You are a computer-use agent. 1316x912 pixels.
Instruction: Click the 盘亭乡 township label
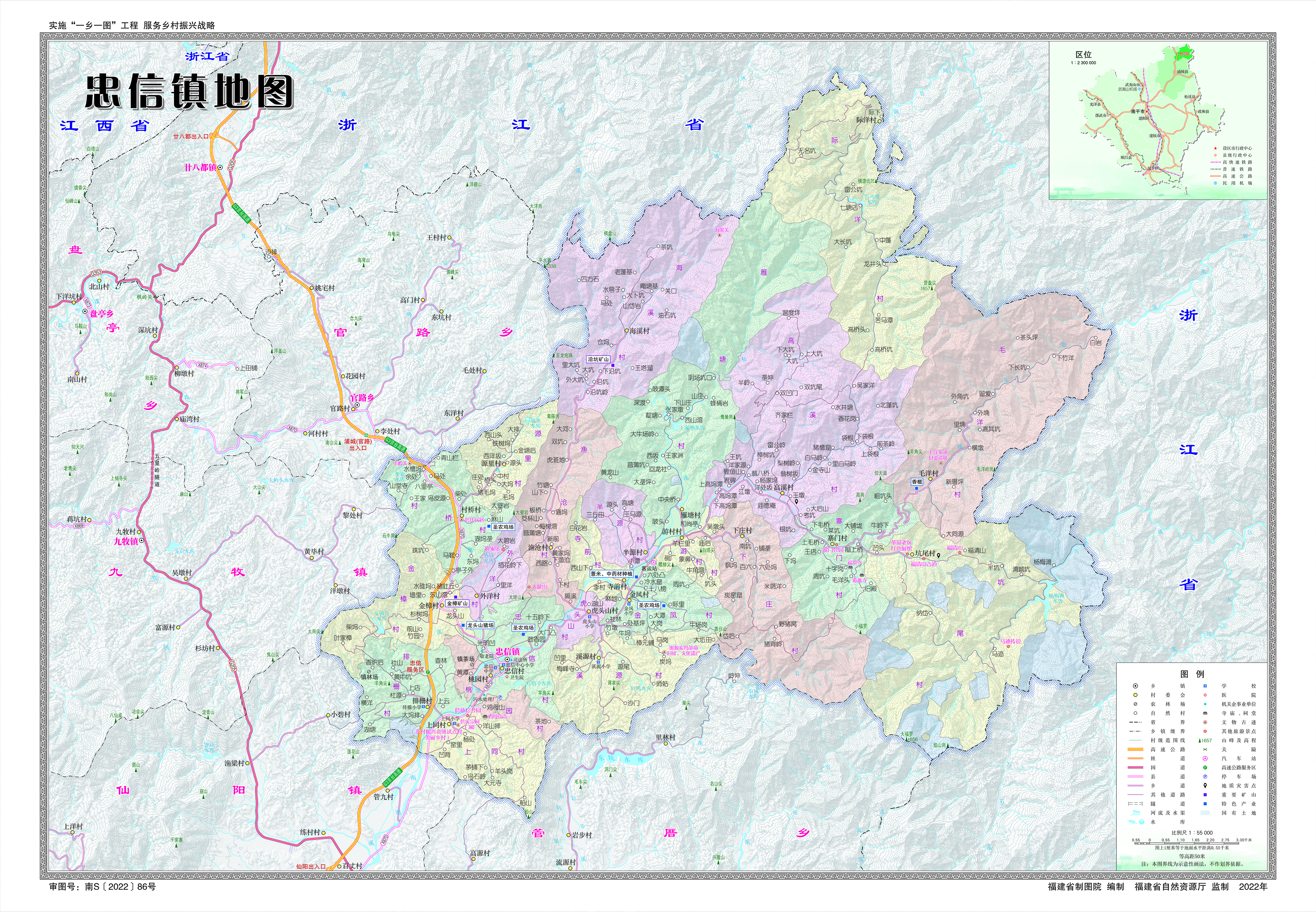point(102,313)
